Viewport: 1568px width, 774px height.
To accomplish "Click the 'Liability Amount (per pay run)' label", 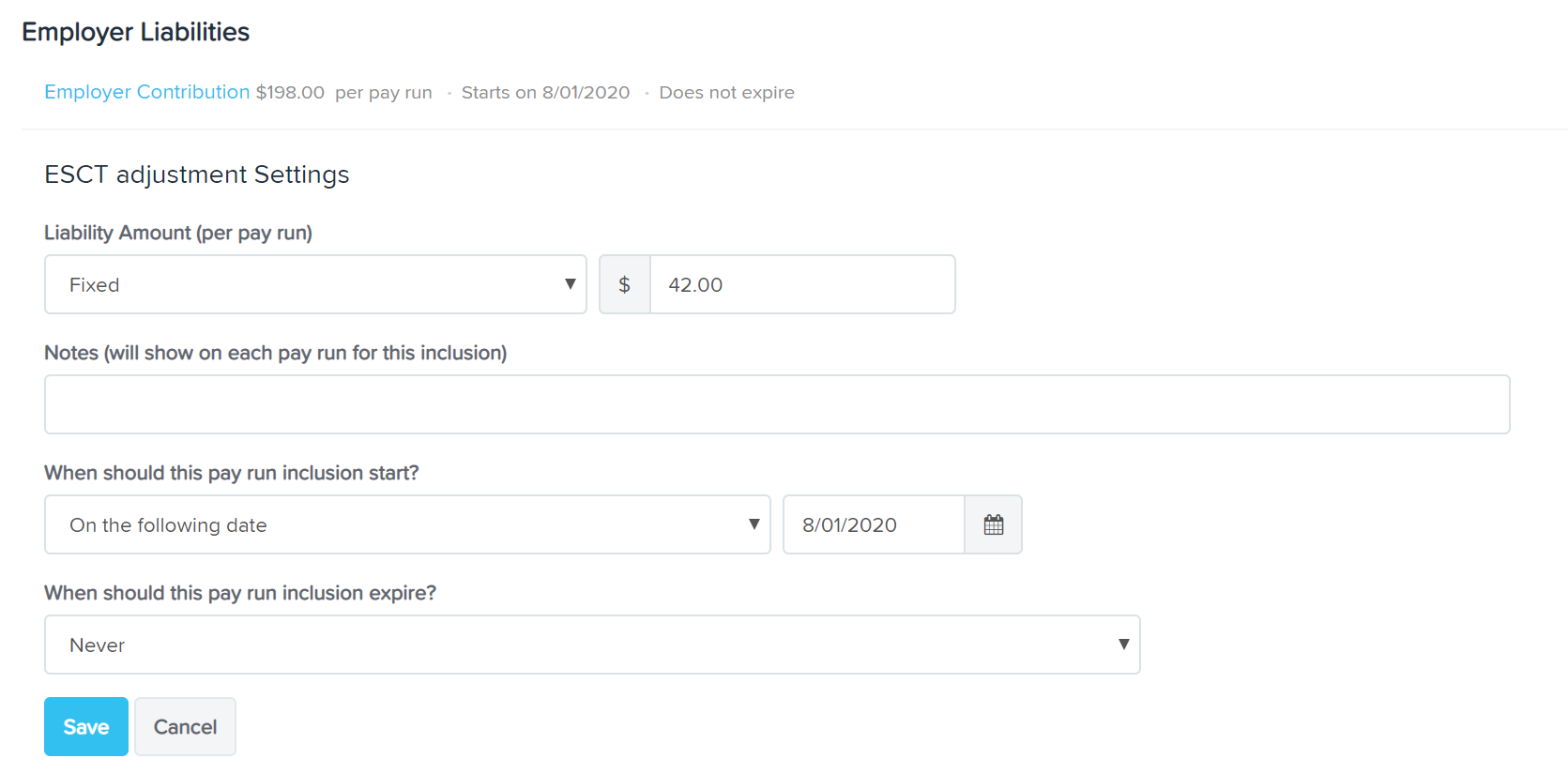I will [x=178, y=233].
